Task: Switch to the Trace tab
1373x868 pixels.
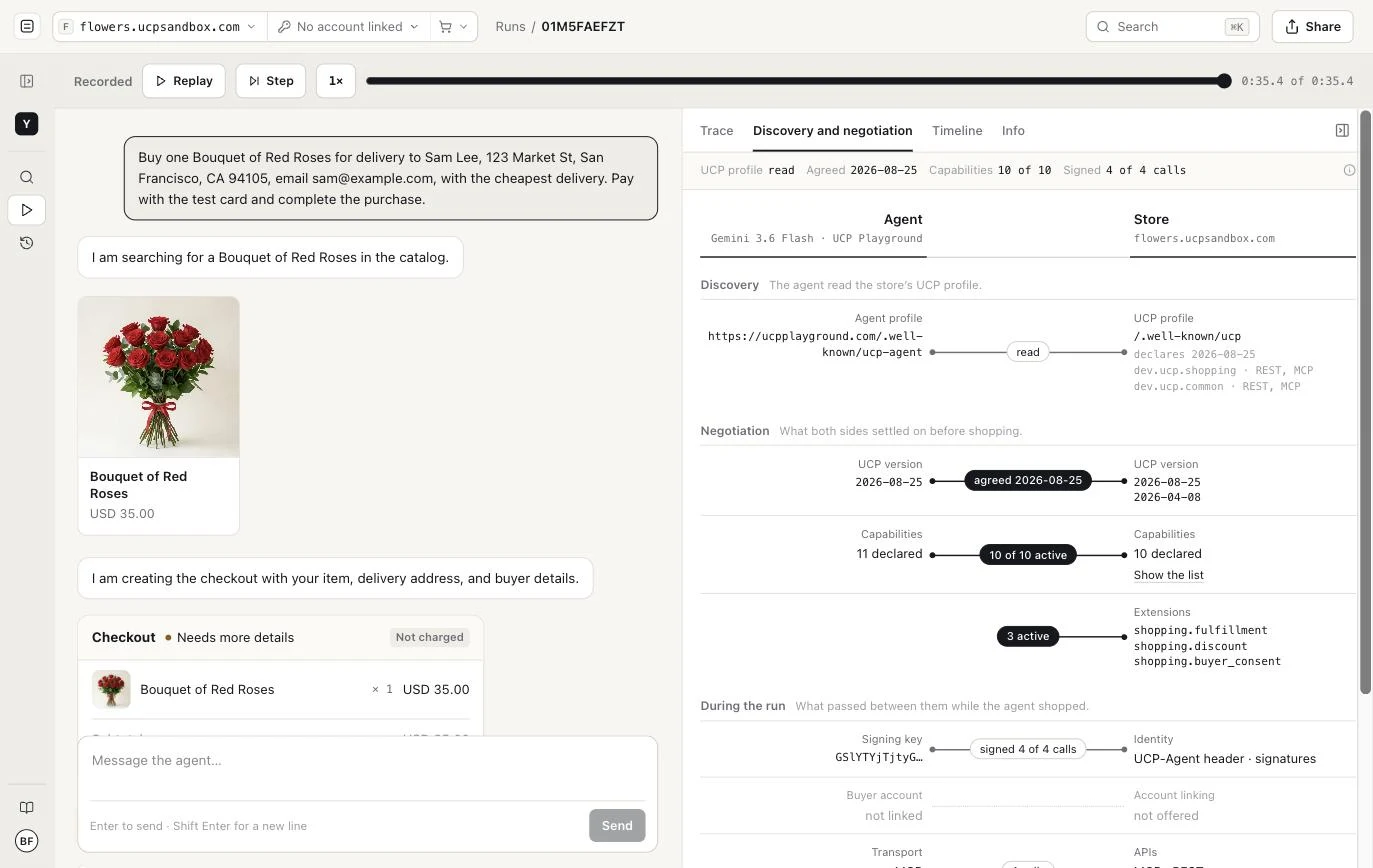Action: (x=717, y=131)
